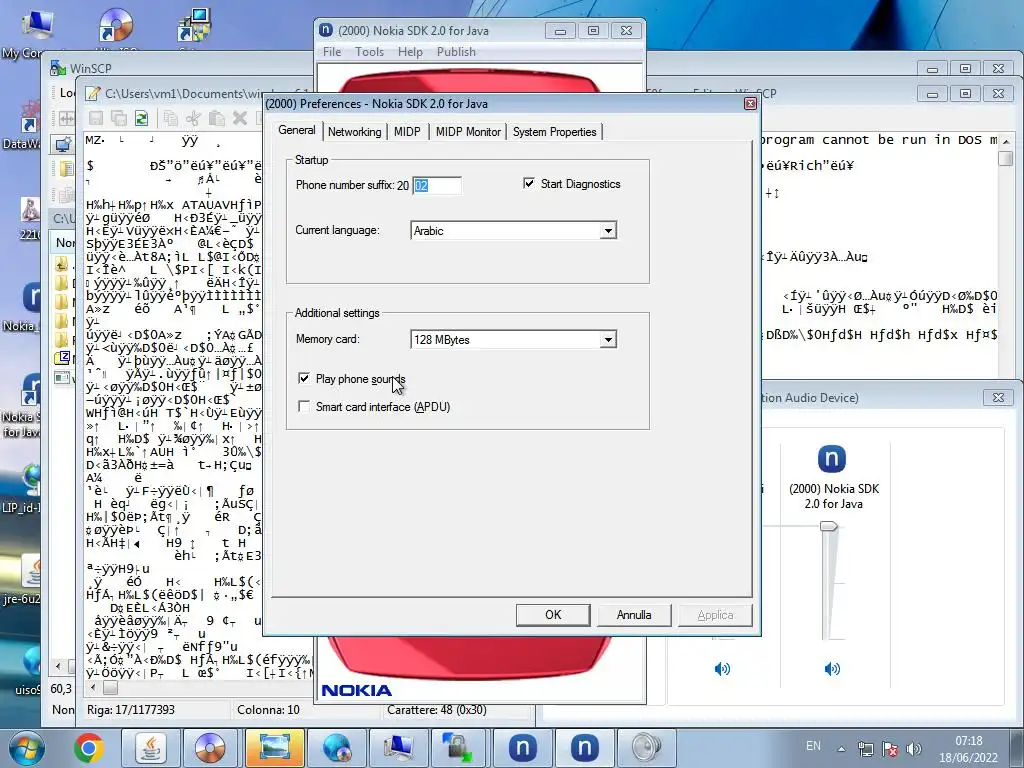The image size is (1024, 768).
Task: Click the computer taskbar icon
Action: [398, 748]
